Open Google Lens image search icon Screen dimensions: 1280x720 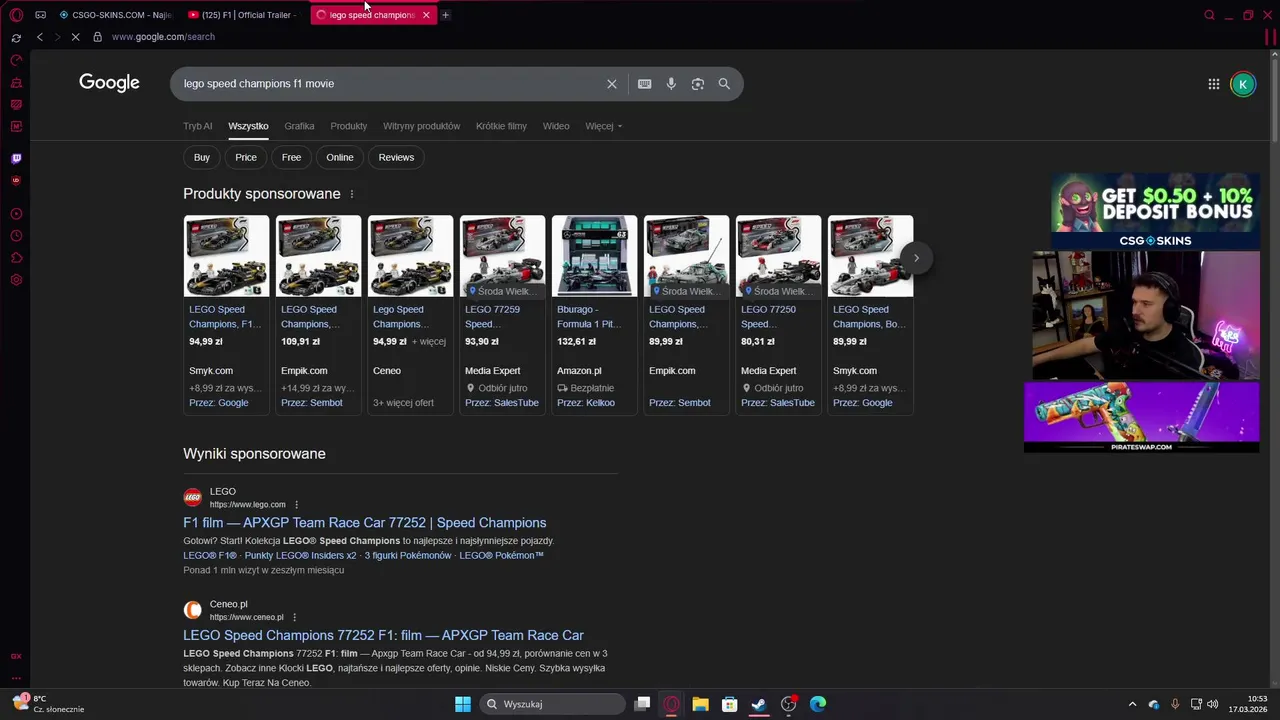[x=698, y=84]
